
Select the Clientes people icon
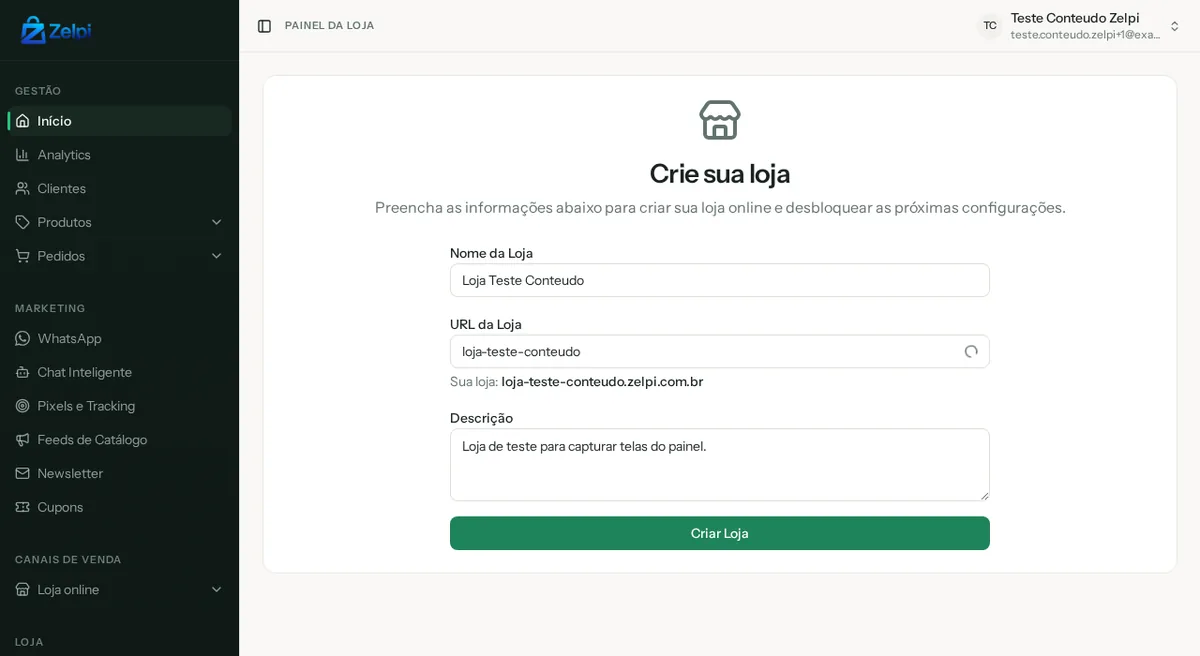tap(22, 188)
